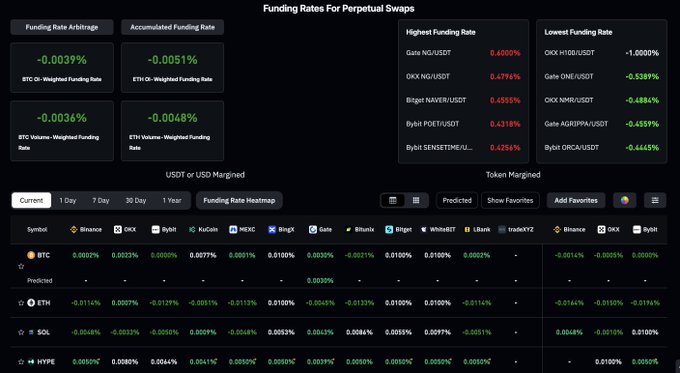The width and height of the screenshot is (680, 373).
Task: Select the 30 Day tab
Action: (136, 200)
